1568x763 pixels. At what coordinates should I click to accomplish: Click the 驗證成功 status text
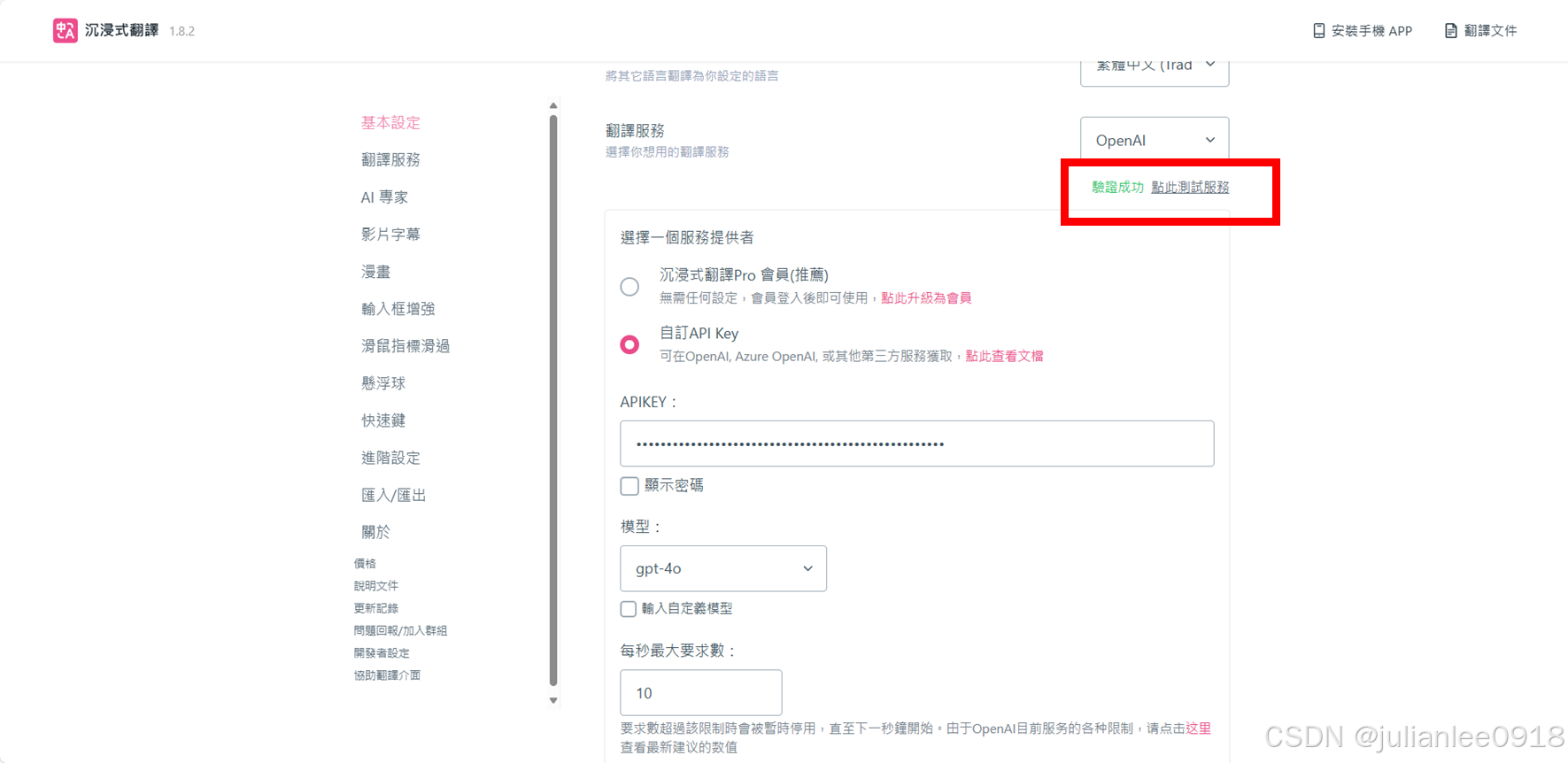coord(1117,187)
